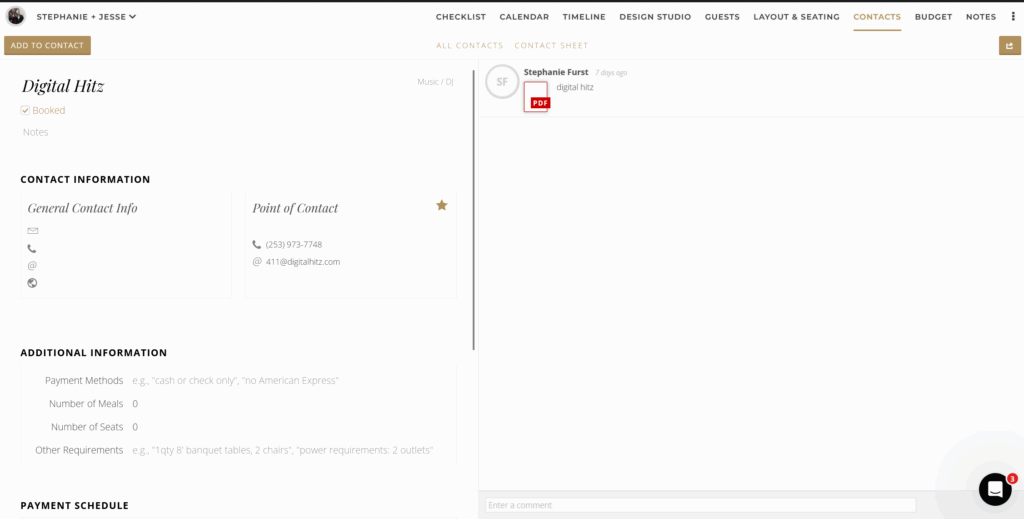Click the Number of Meals value

(135, 404)
